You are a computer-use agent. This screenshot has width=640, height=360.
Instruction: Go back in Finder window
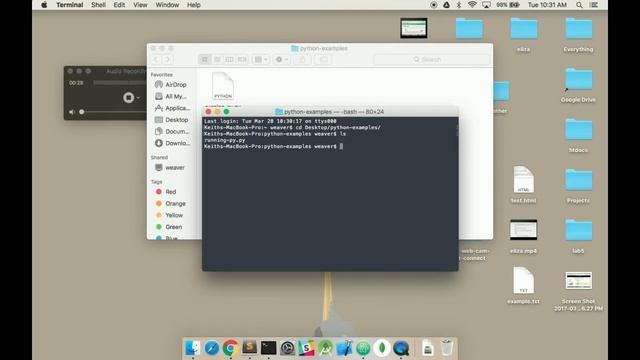click(x=156, y=60)
